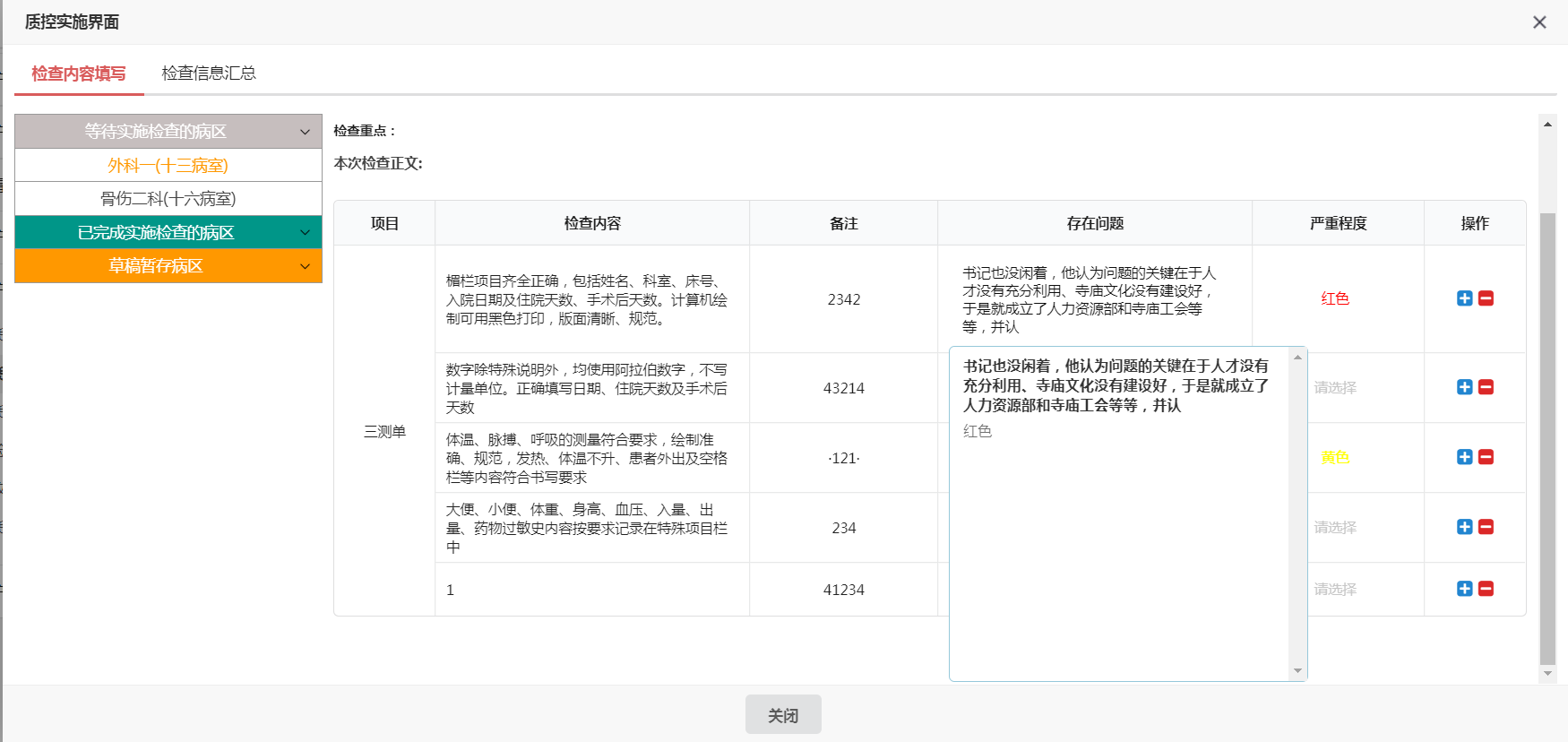Click the 三测单 project cell
The image size is (1568, 742).
coord(384,431)
